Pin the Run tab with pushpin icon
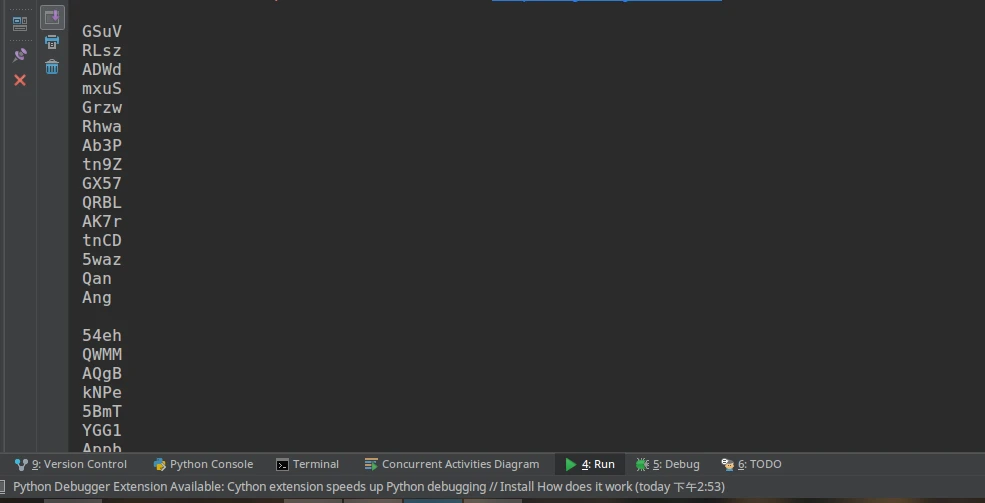The image size is (985, 503). 19,54
